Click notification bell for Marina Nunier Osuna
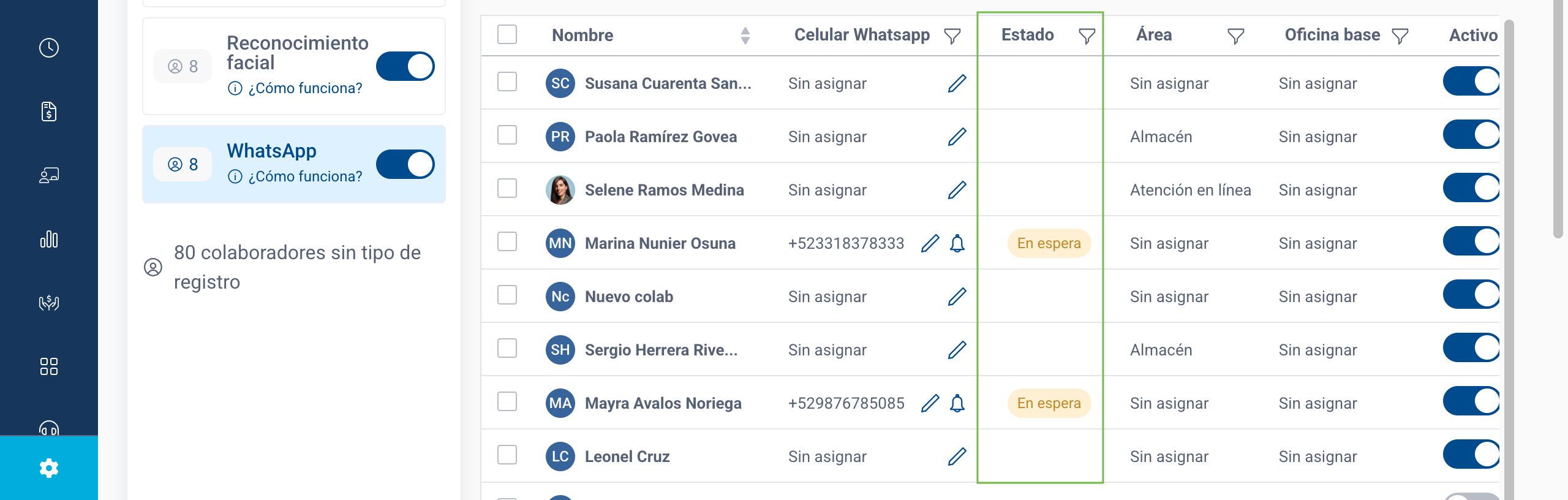This screenshot has height=500, width=1568. [x=957, y=243]
